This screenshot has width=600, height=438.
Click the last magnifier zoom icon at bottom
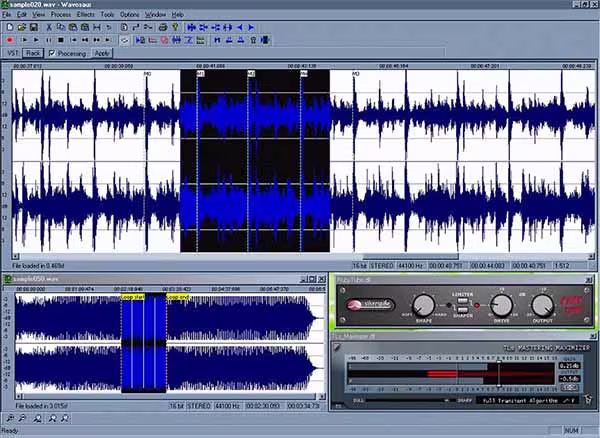(x=65, y=418)
